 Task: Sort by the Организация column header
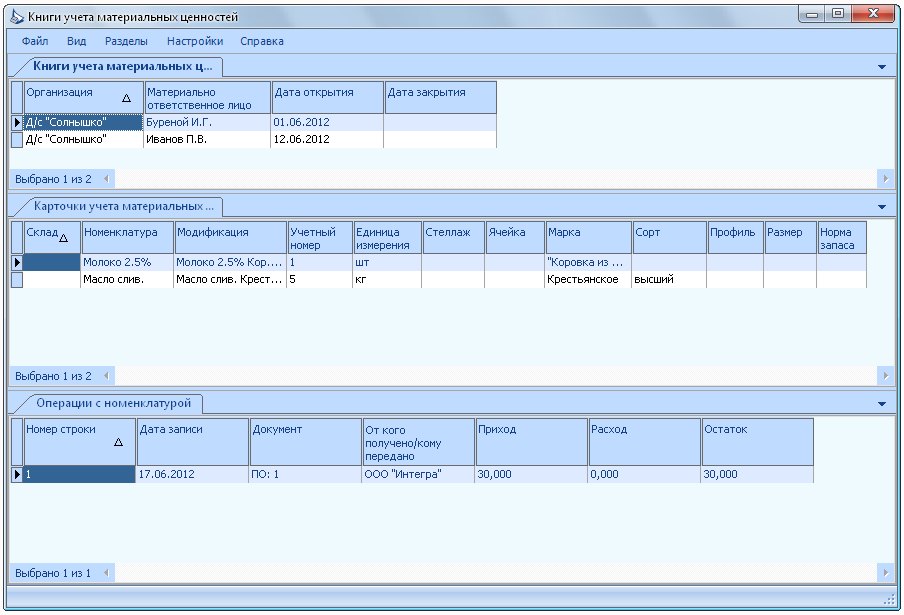point(84,97)
